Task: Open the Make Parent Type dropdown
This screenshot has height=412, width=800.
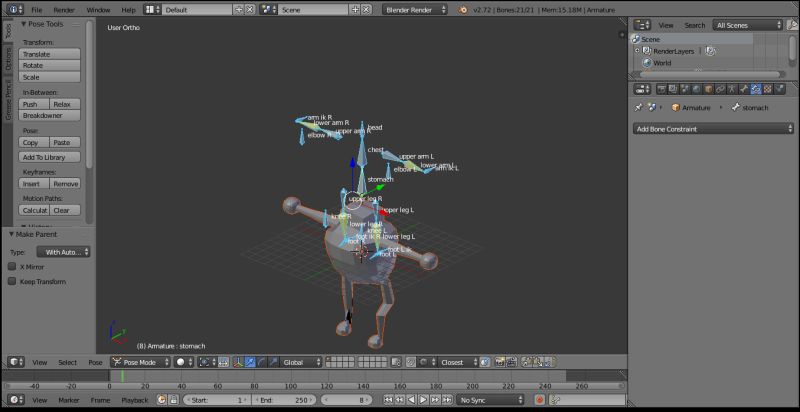Action: click(63, 252)
